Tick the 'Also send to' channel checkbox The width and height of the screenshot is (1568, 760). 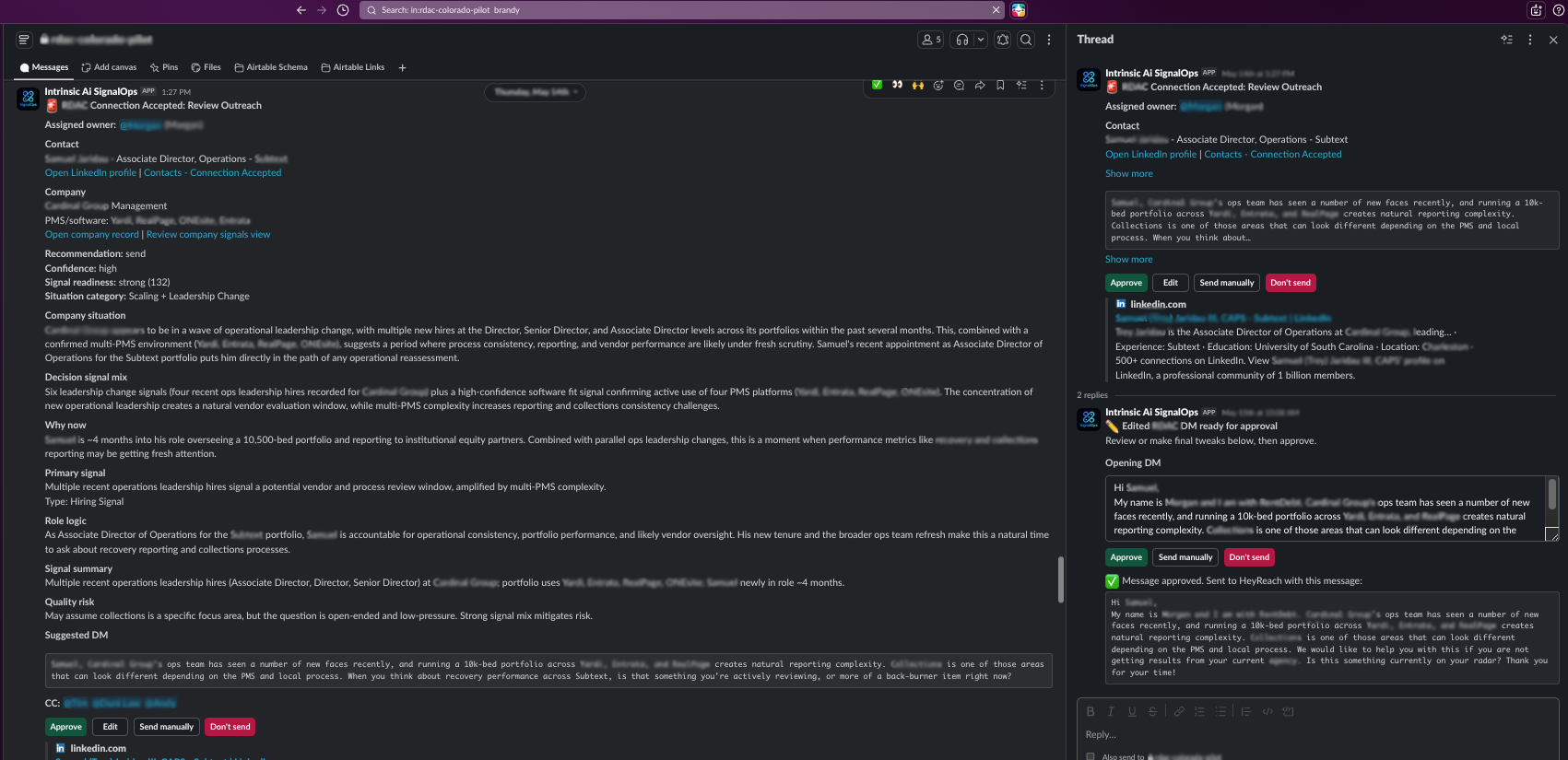point(1091,756)
